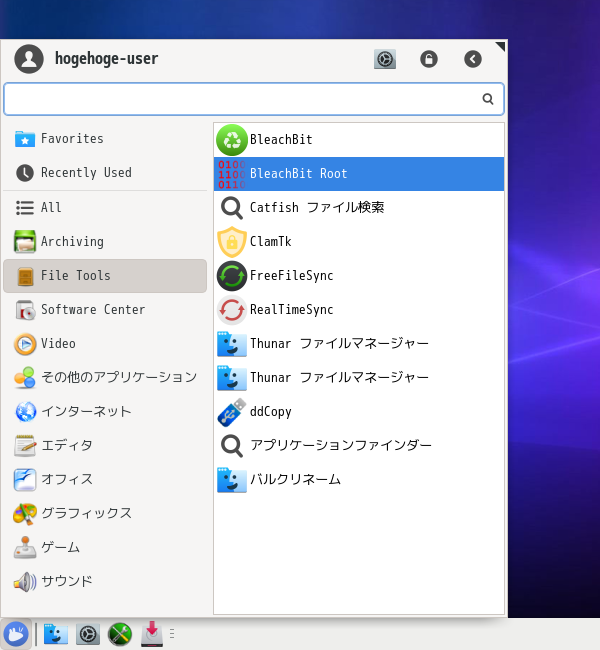Open the settings manager gear icon in header
This screenshot has width=600, height=650.
pos(385,59)
